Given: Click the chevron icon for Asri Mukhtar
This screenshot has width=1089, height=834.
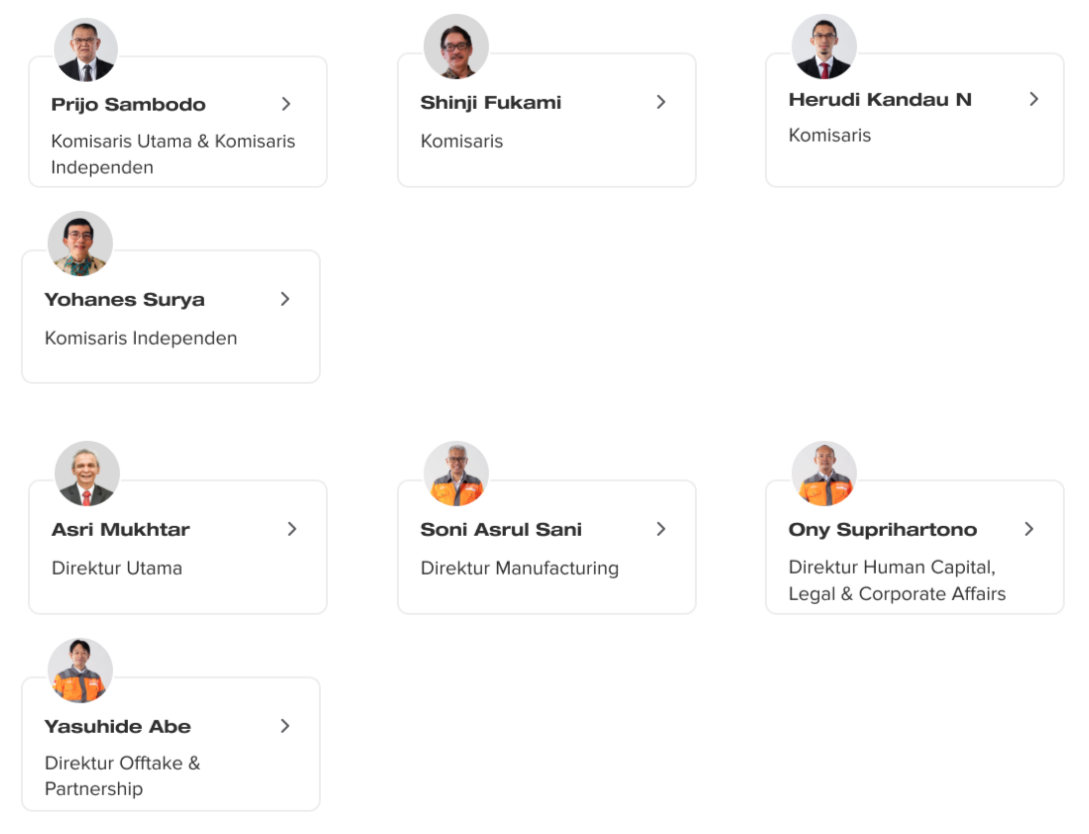Looking at the screenshot, I should (292, 529).
